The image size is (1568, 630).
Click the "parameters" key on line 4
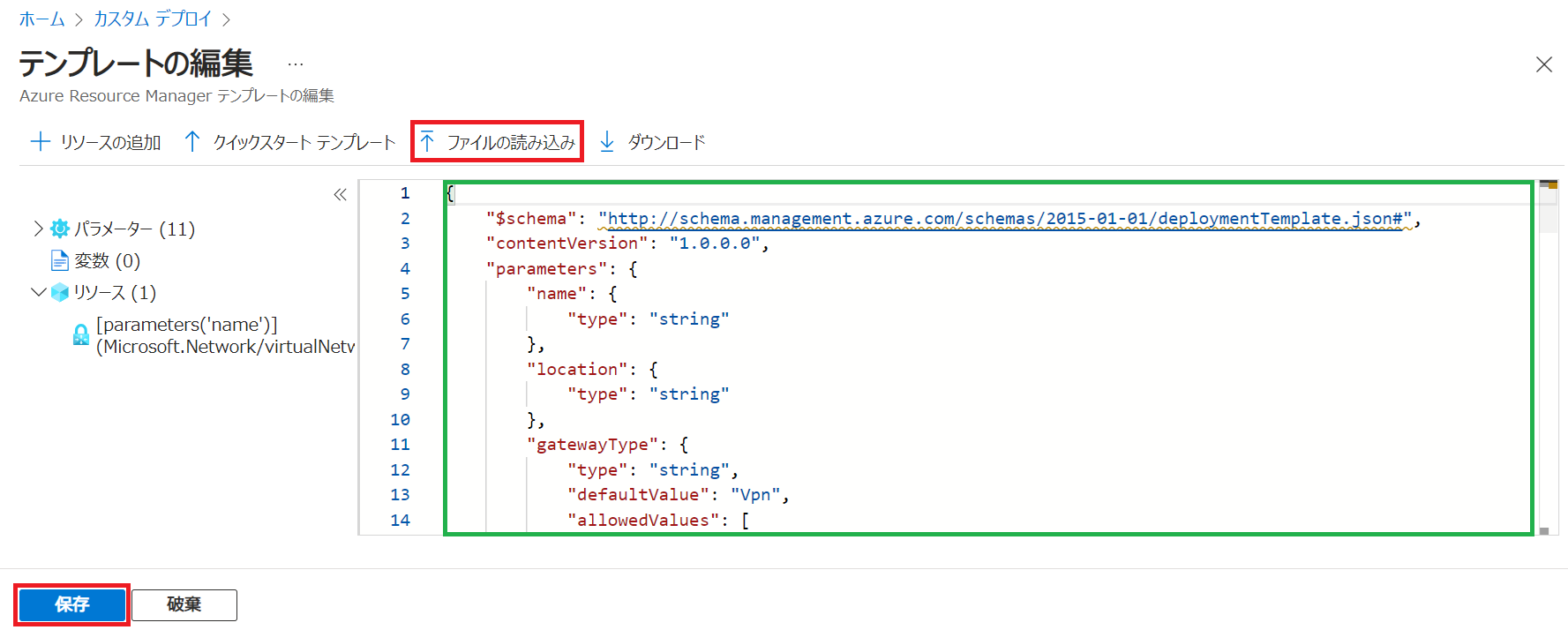click(x=546, y=268)
